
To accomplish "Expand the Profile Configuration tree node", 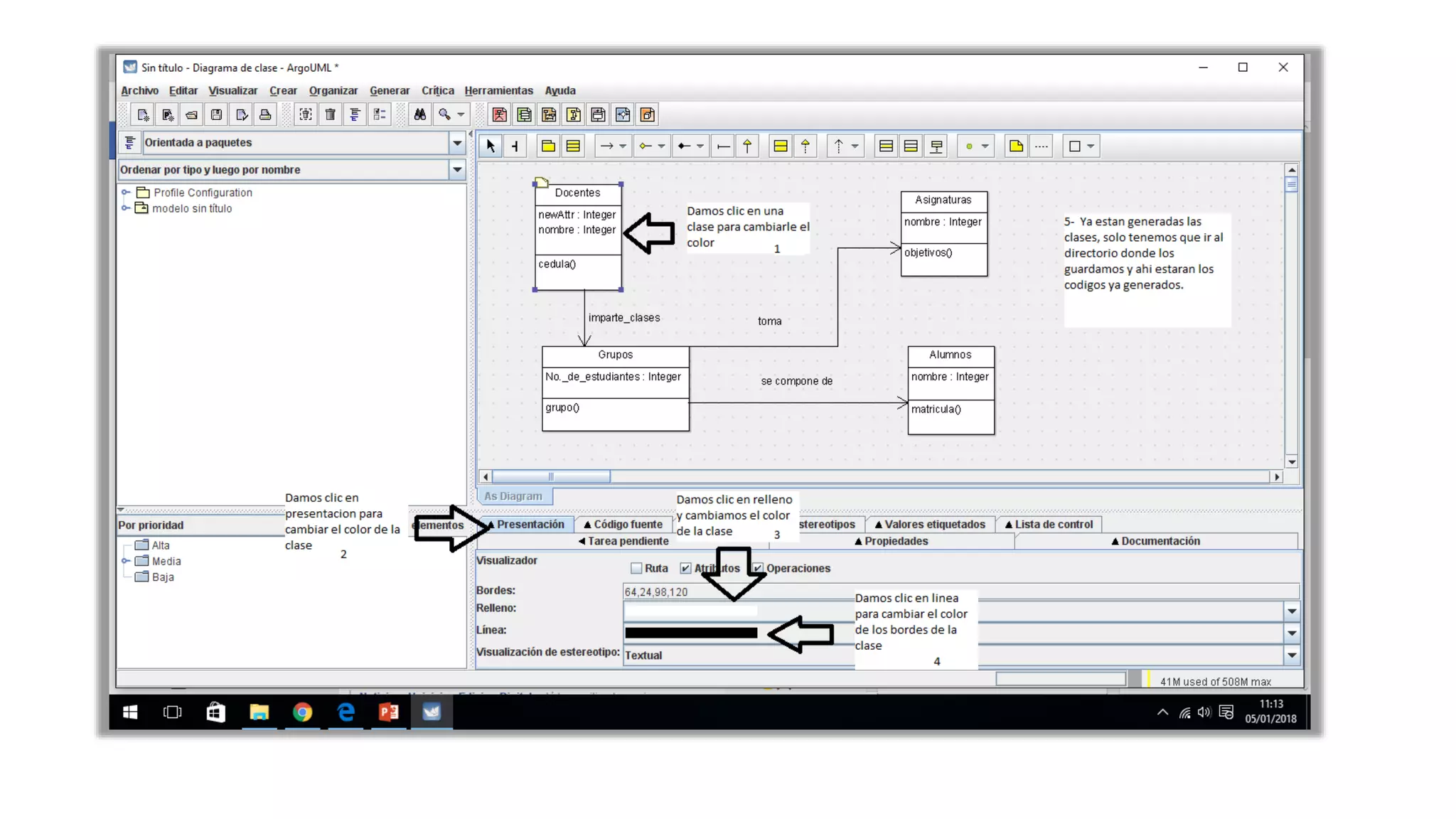I will click(x=126, y=193).
